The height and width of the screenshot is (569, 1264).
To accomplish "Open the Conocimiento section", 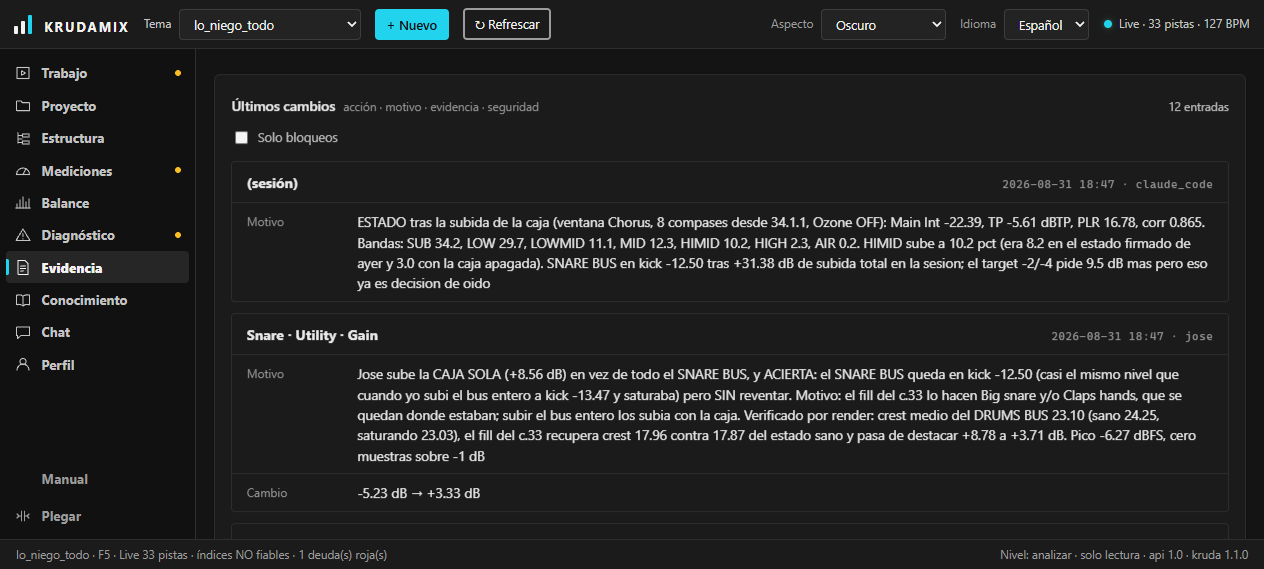I will [98, 300].
